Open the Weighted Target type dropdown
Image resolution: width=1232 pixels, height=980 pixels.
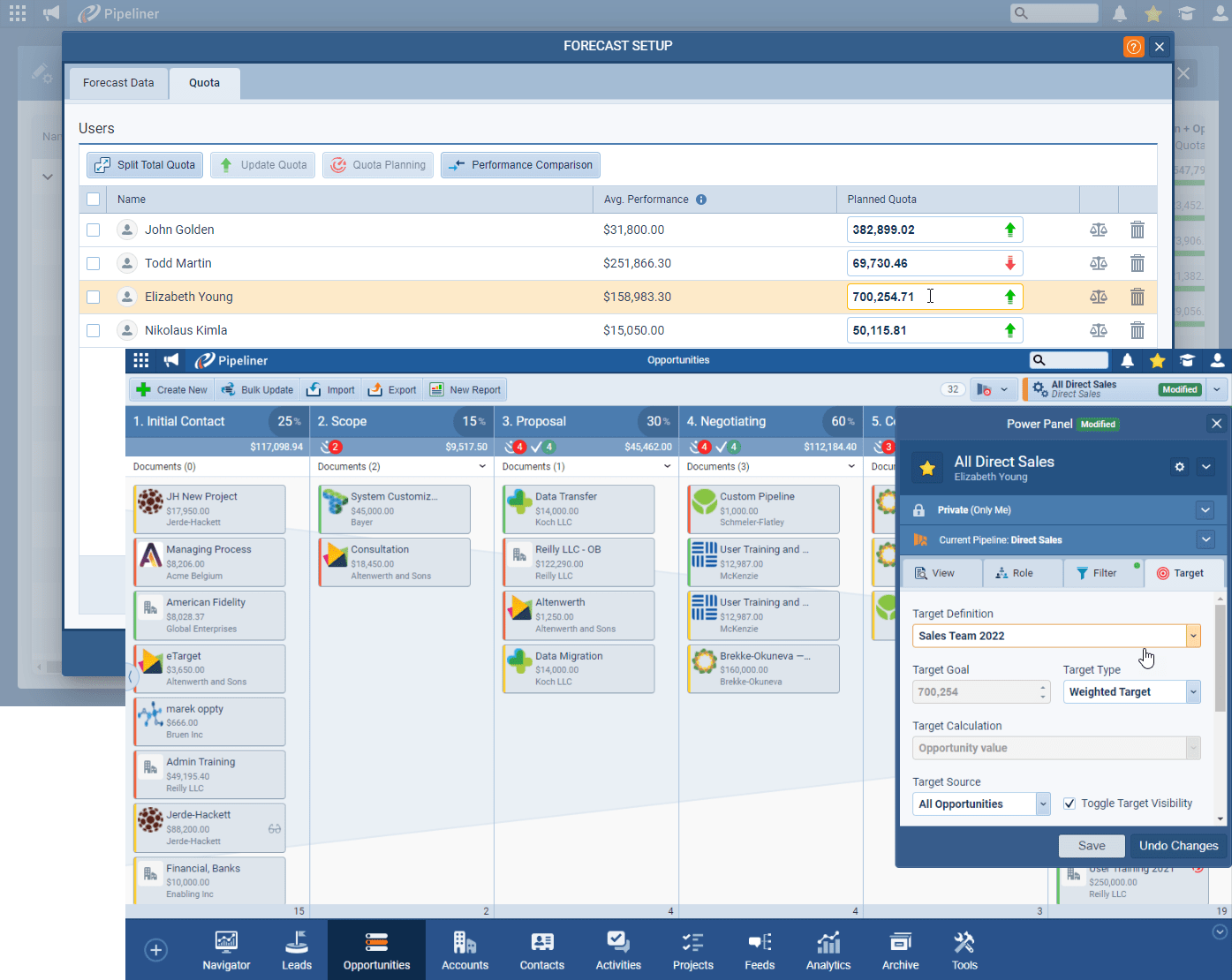(1193, 691)
